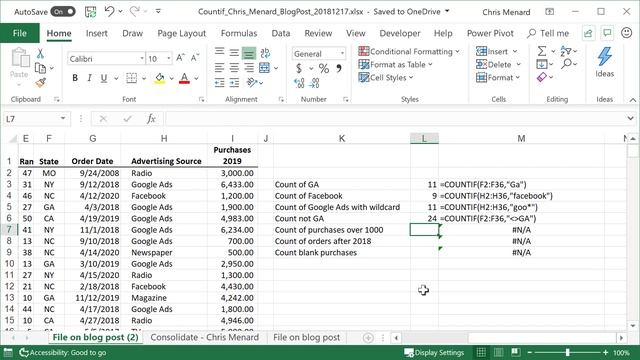The image size is (640, 360).
Task: Click the Paste clipboard icon
Action: tap(19, 58)
